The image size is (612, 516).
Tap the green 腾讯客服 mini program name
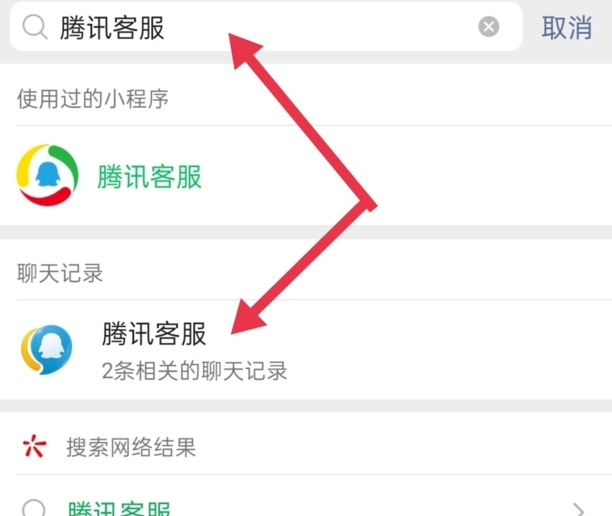click(150, 177)
